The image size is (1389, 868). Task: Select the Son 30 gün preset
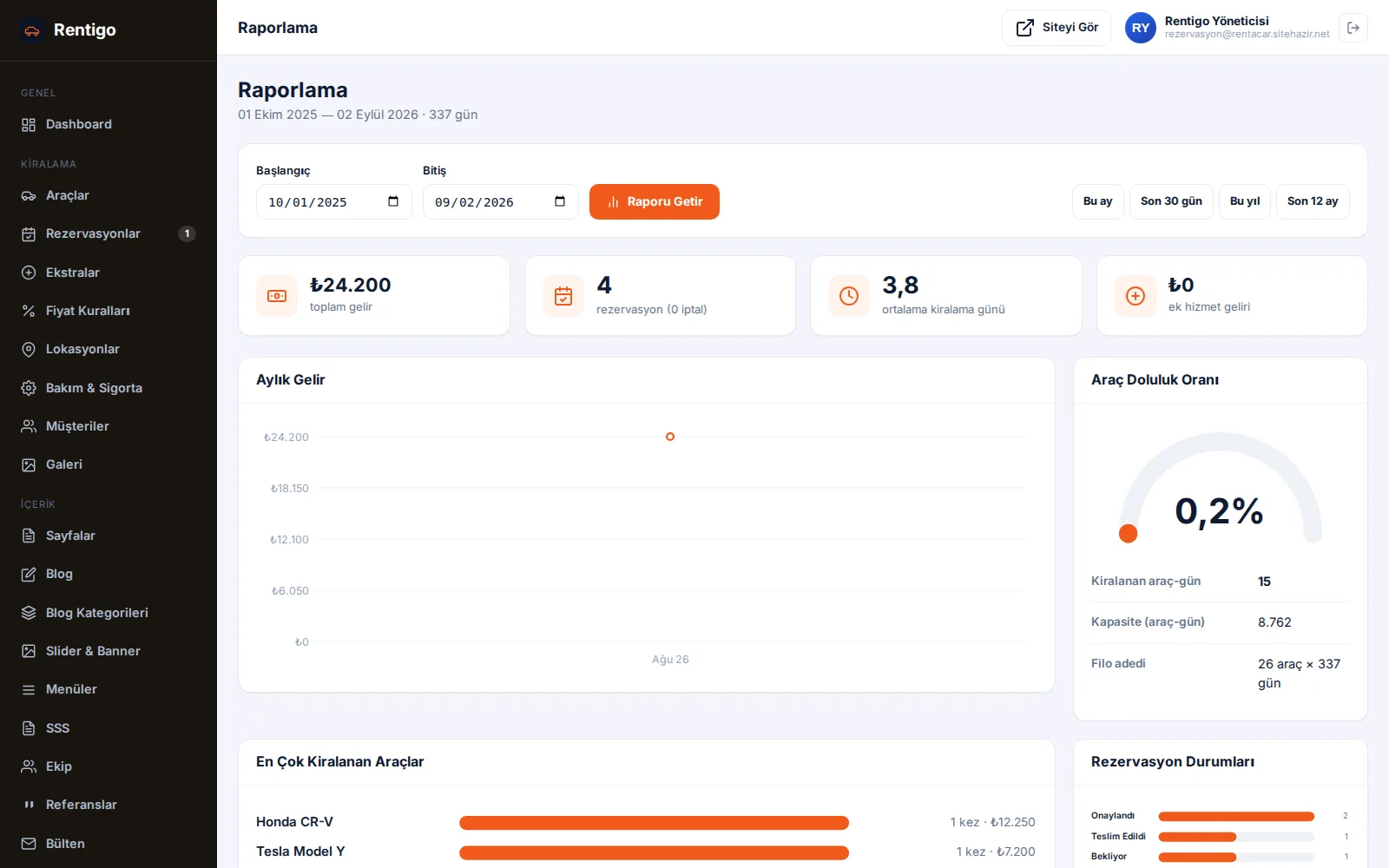1171,201
